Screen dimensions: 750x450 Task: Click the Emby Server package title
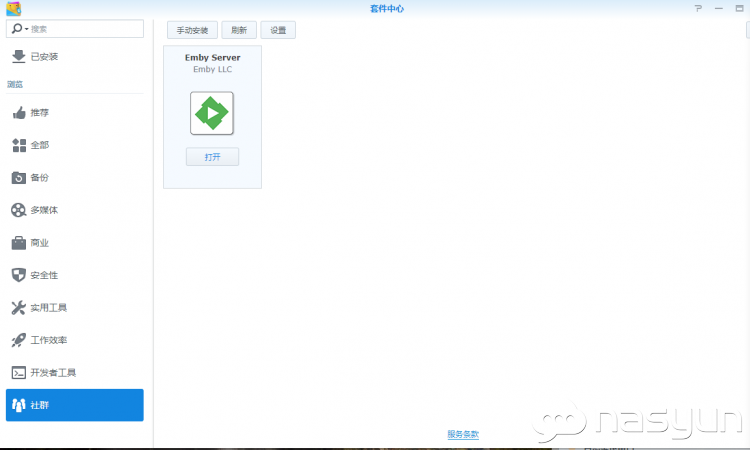(212, 57)
